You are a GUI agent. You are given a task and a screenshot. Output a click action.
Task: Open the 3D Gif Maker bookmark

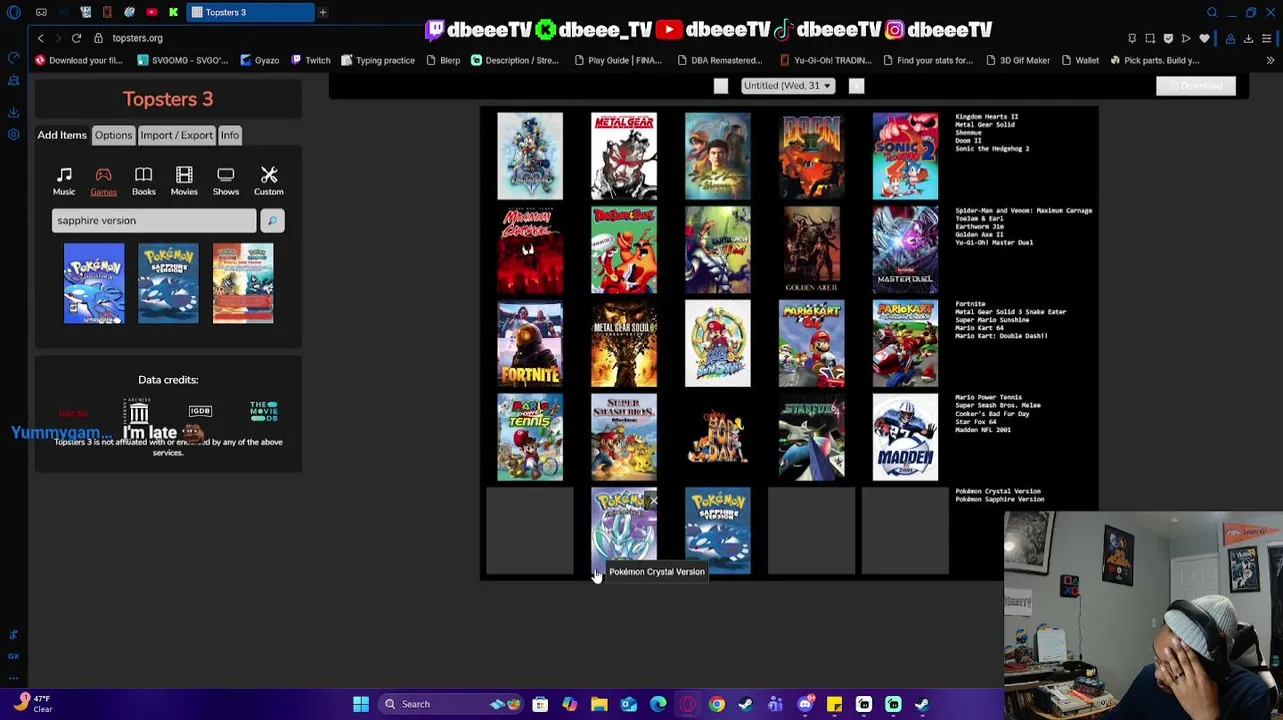click(x=1017, y=60)
